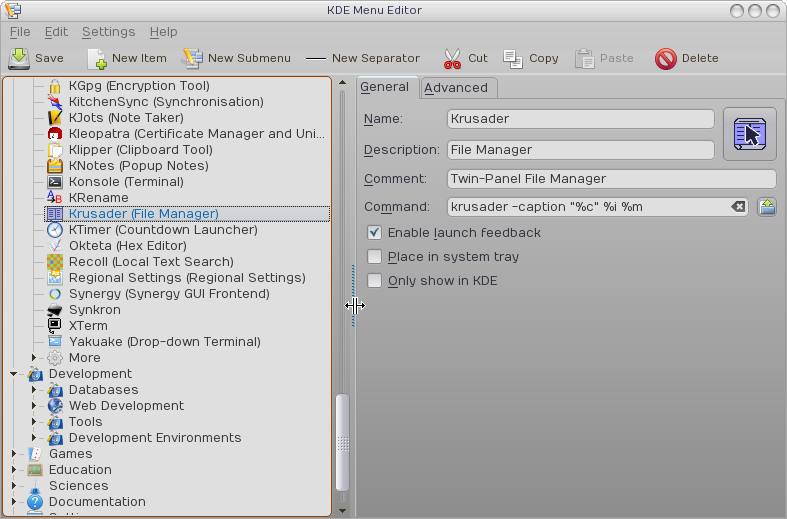
Task: Select the Klipper clipboard icon
Action: 55,150
